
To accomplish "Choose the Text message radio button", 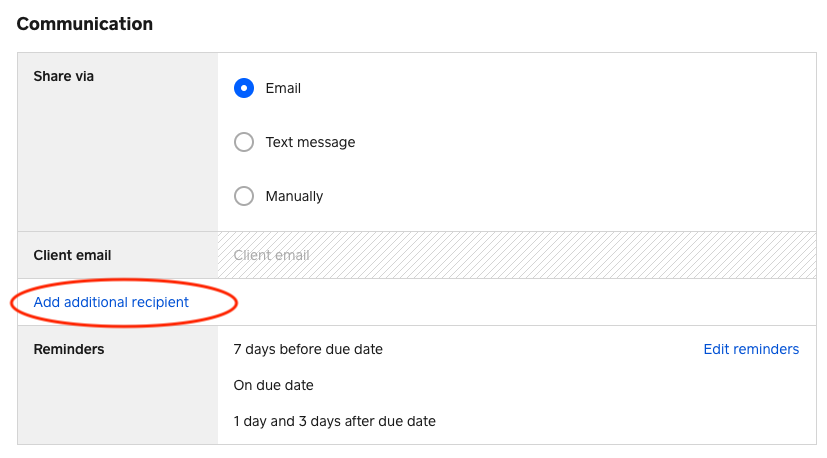I will [x=243, y=142].
